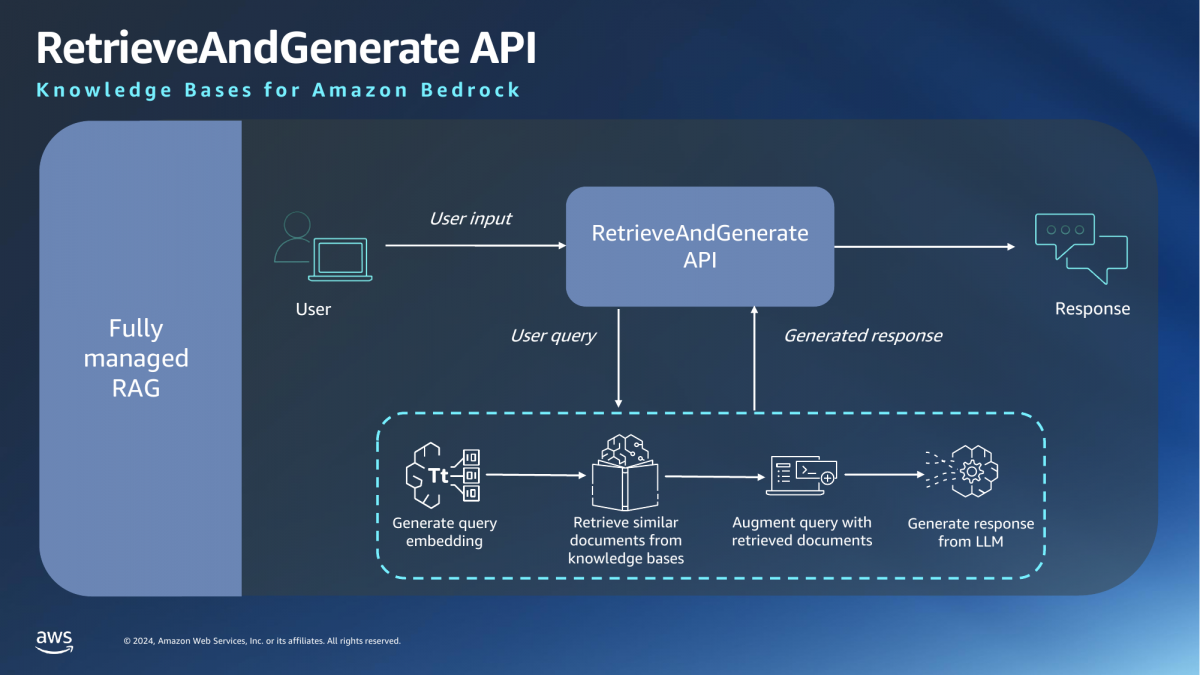Click the RetrieveAndGenerate API box
Screen dimensions: 1200x675
coord(699,245)
